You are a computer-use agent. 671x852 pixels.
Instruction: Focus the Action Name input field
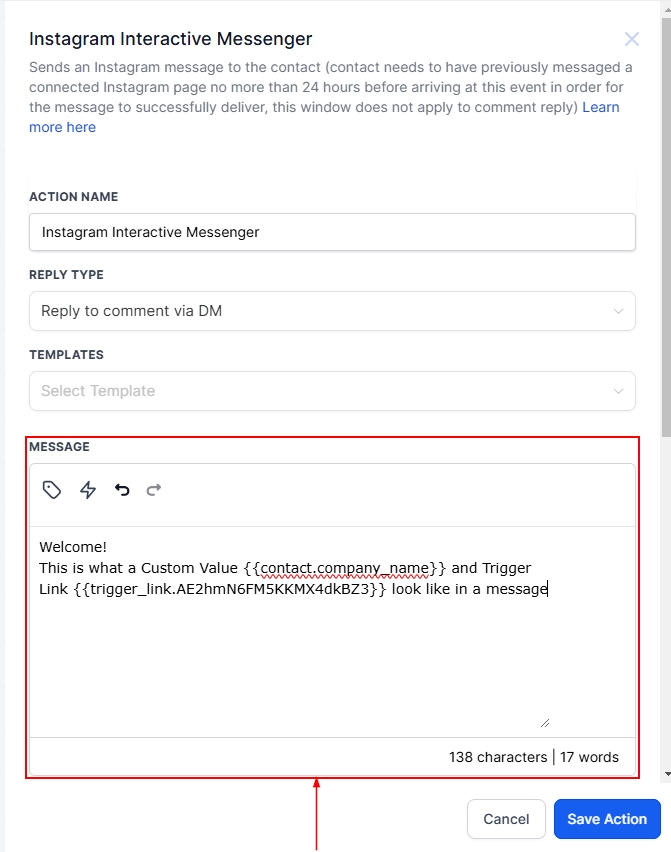[332, 232]
